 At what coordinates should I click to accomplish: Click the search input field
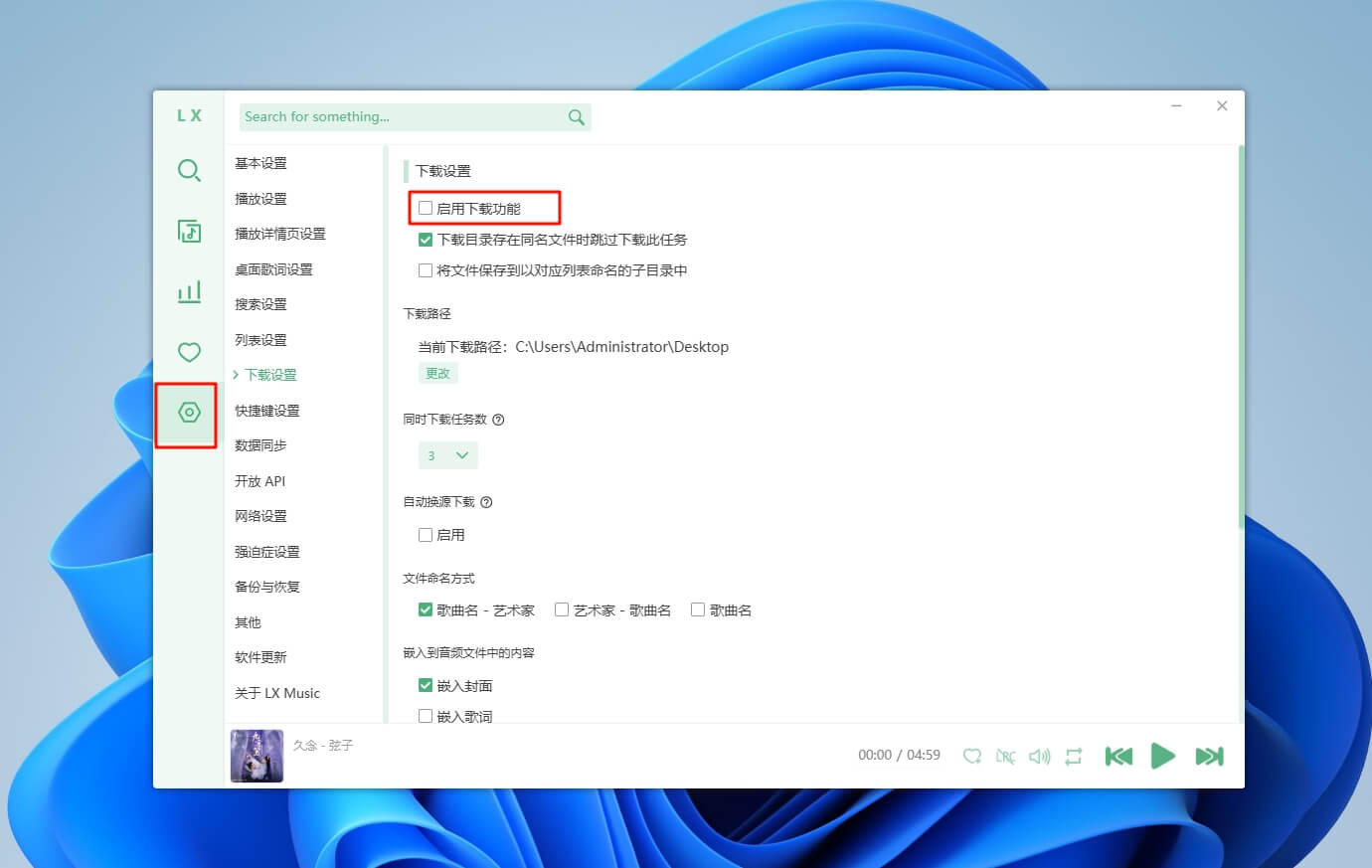(398, 116)
